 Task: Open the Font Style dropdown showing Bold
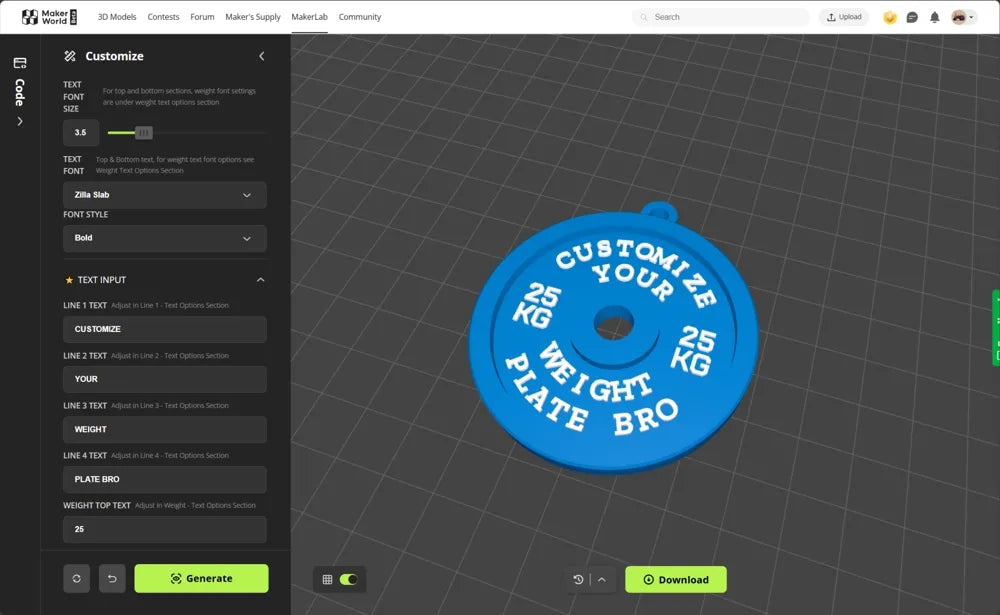(x=165, y=238)
